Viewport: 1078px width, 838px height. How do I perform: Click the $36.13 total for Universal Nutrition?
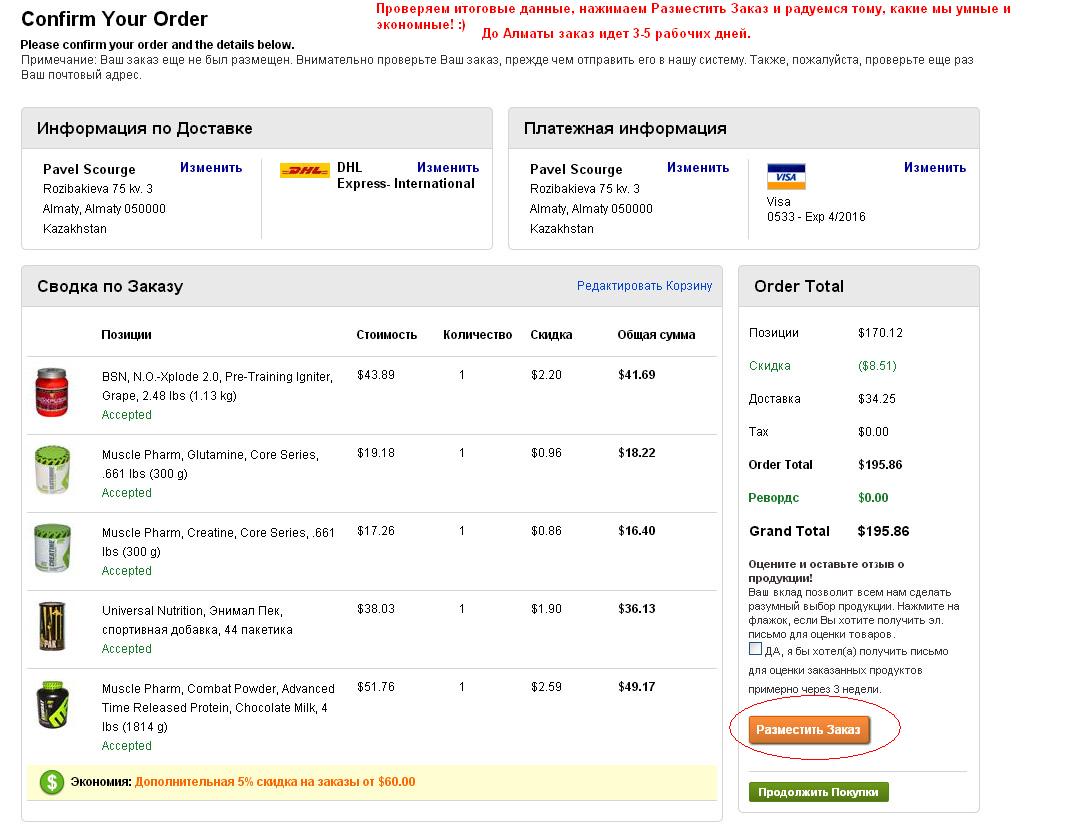point(637,608)
